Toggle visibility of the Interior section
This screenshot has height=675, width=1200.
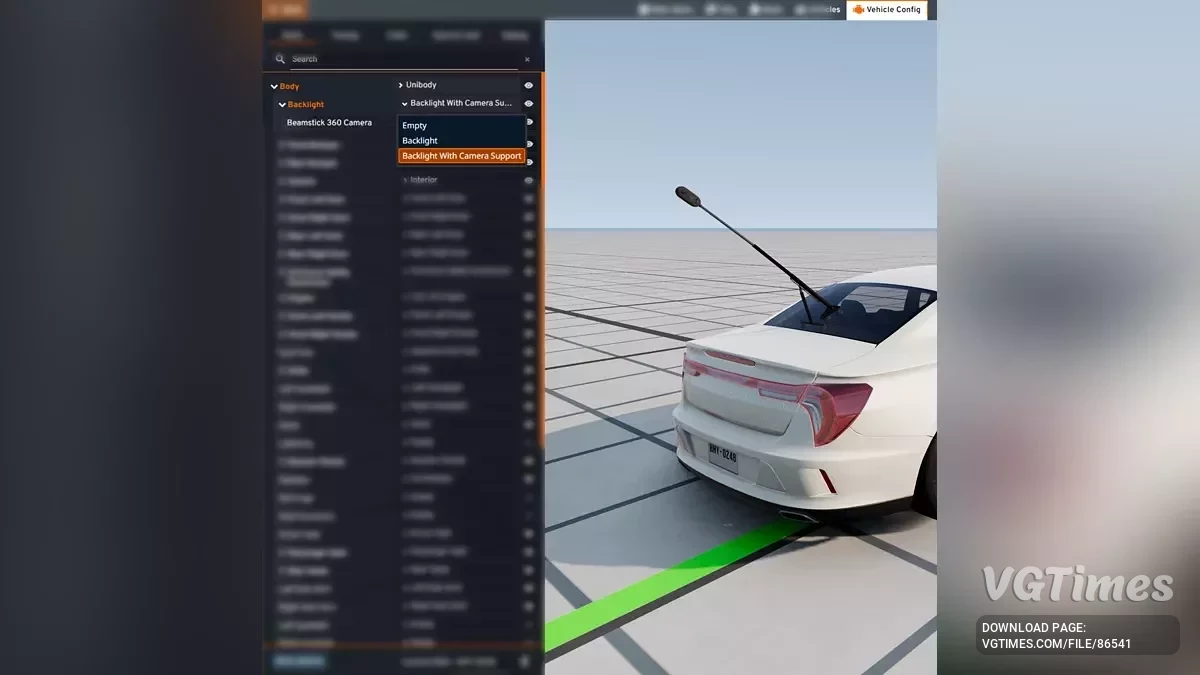(528, 179)
